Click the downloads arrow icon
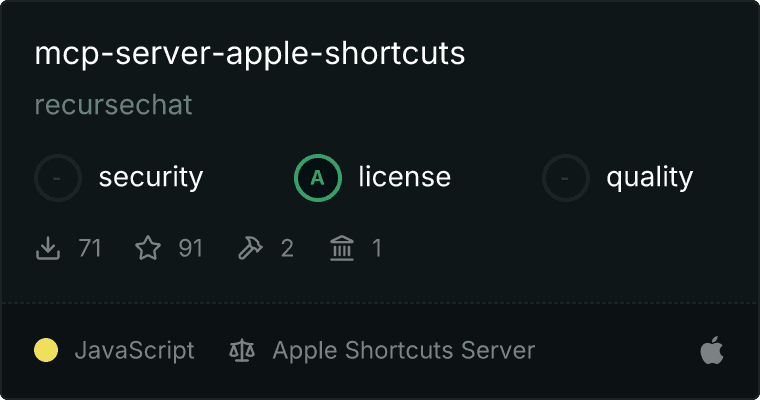The width and height of the screenshot is (760, 400). 48,248
